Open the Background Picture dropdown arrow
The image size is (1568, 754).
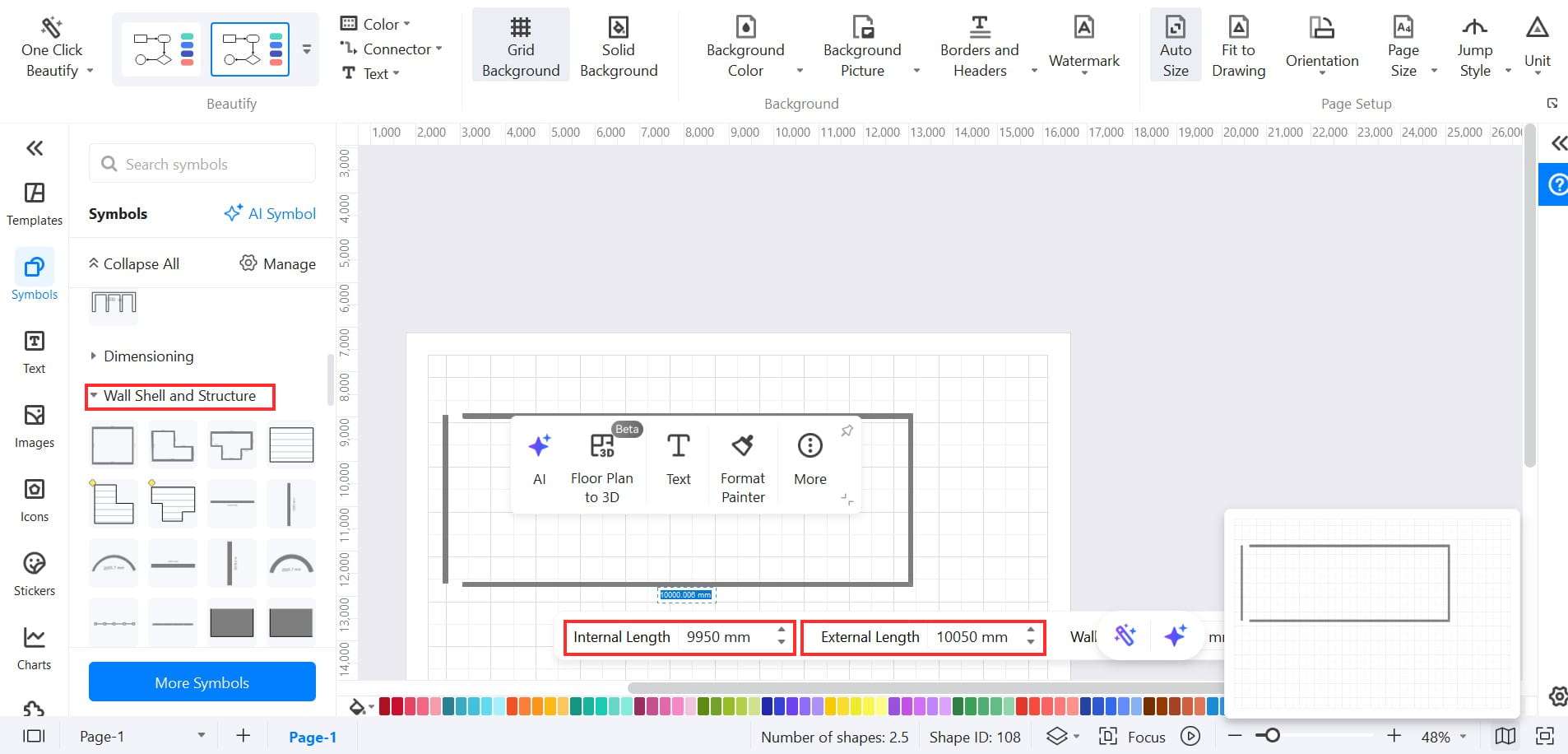click(x=916, y=71)
